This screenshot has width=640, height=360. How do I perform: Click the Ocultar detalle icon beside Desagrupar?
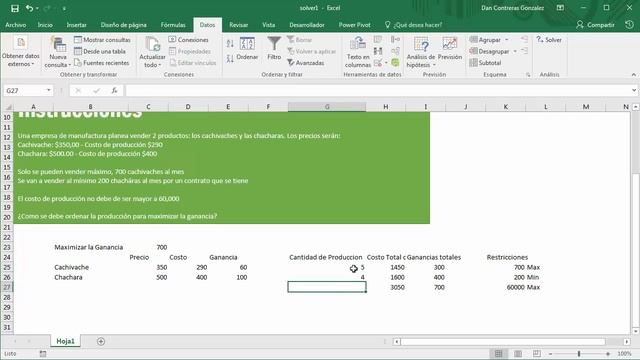tap(524, 51)
